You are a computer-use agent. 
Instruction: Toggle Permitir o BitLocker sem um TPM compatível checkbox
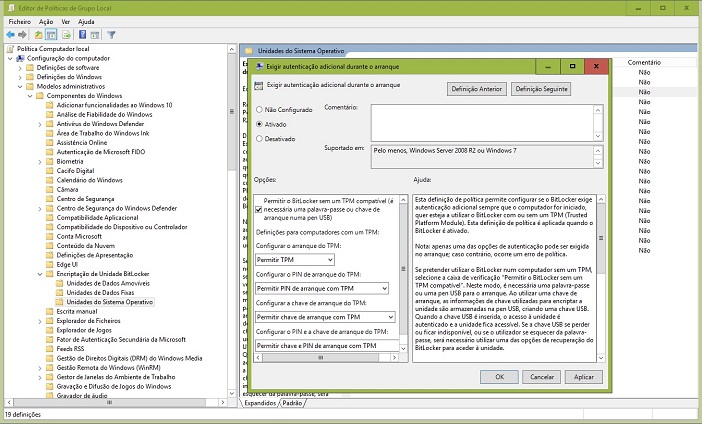click(x=258, y=209)
